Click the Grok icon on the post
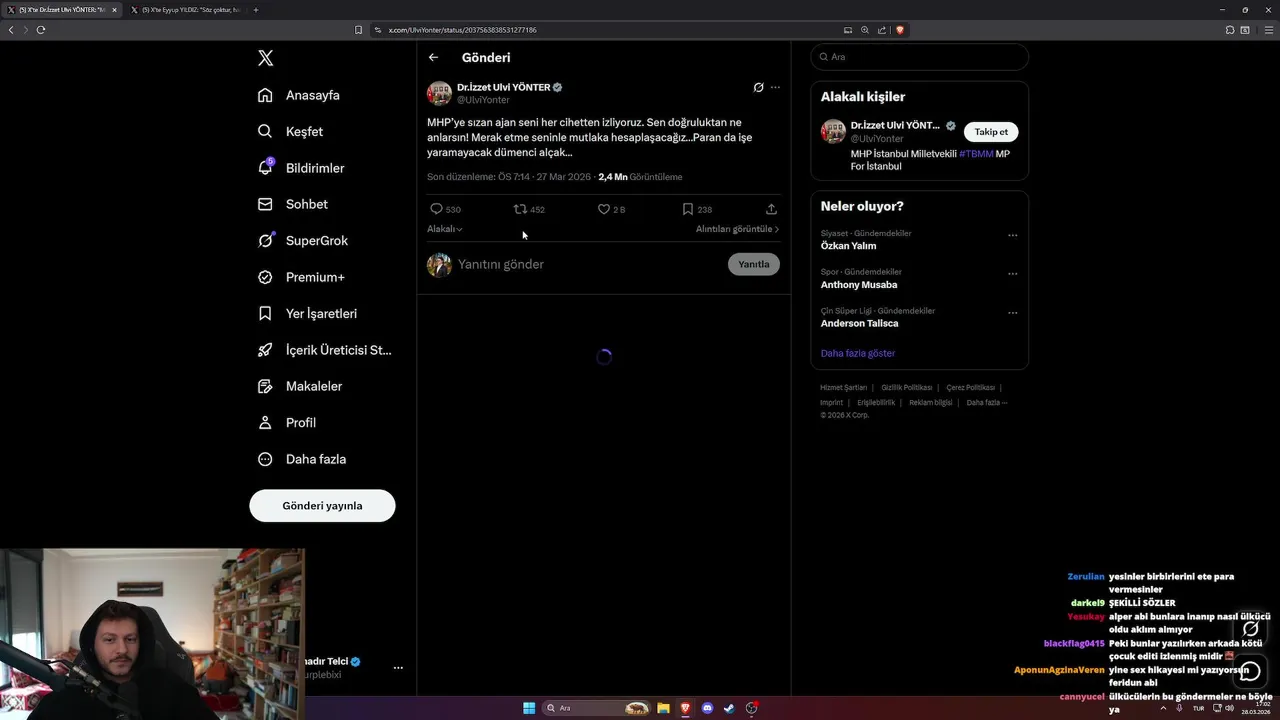This screenshot has height=720, width=1280. [758, 87]
